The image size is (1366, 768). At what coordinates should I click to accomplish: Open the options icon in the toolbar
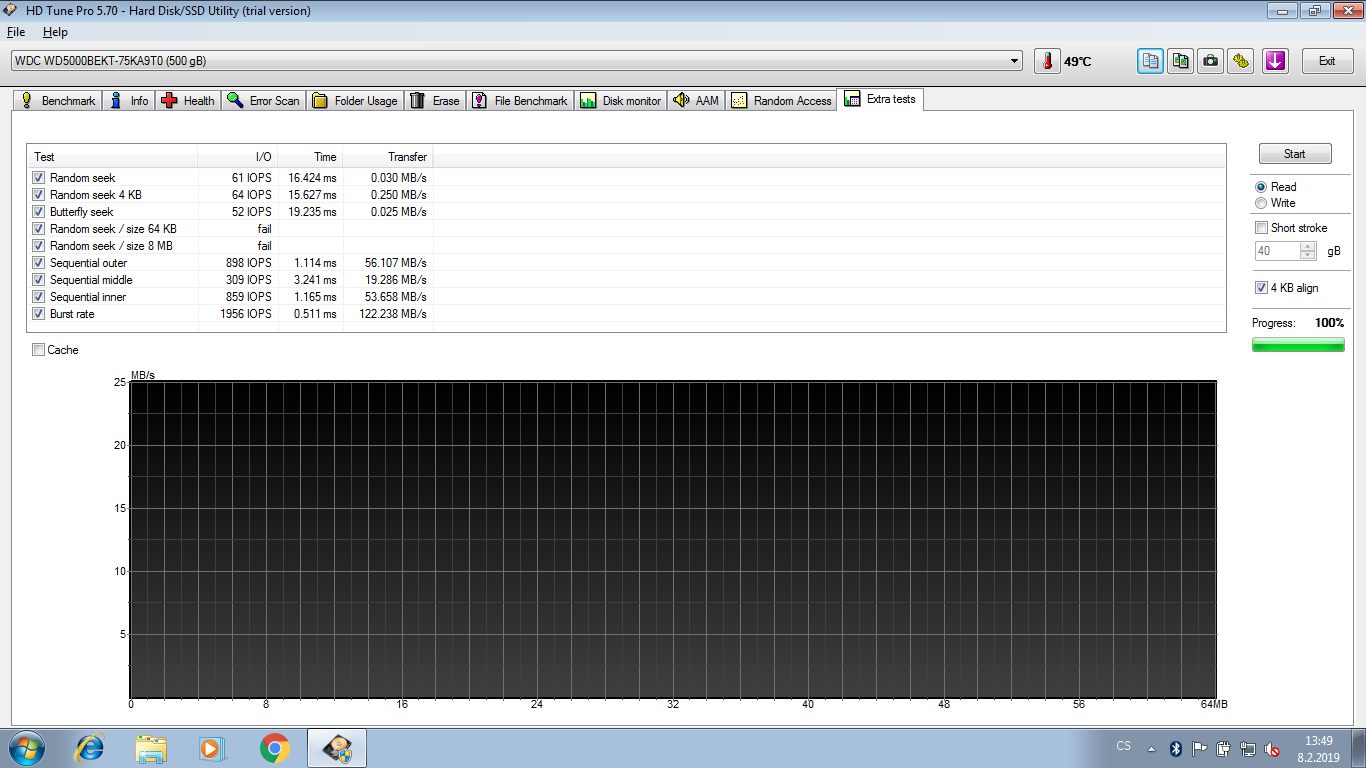pyautogui.click(x=1241, y=61)
